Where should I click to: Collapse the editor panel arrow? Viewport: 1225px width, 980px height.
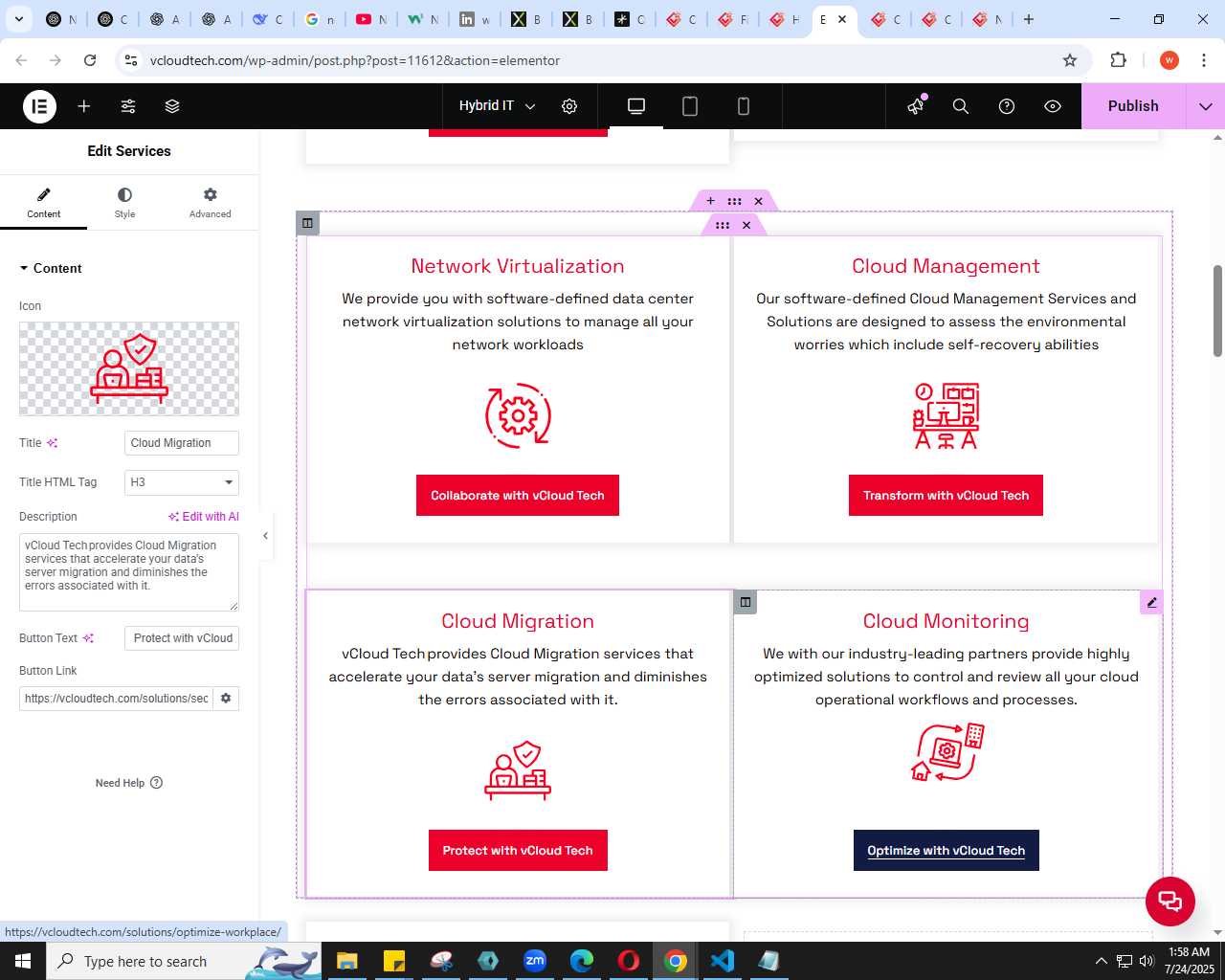pos(265,536)
